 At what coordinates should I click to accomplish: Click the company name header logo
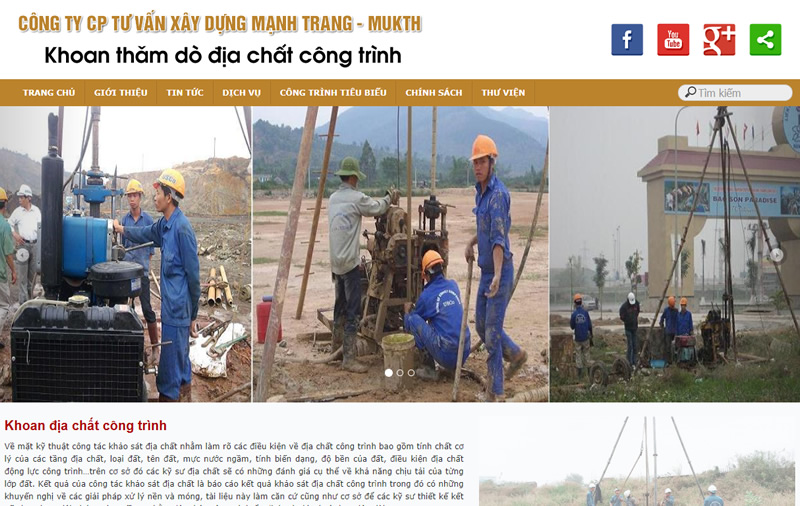tap(220, 23)
